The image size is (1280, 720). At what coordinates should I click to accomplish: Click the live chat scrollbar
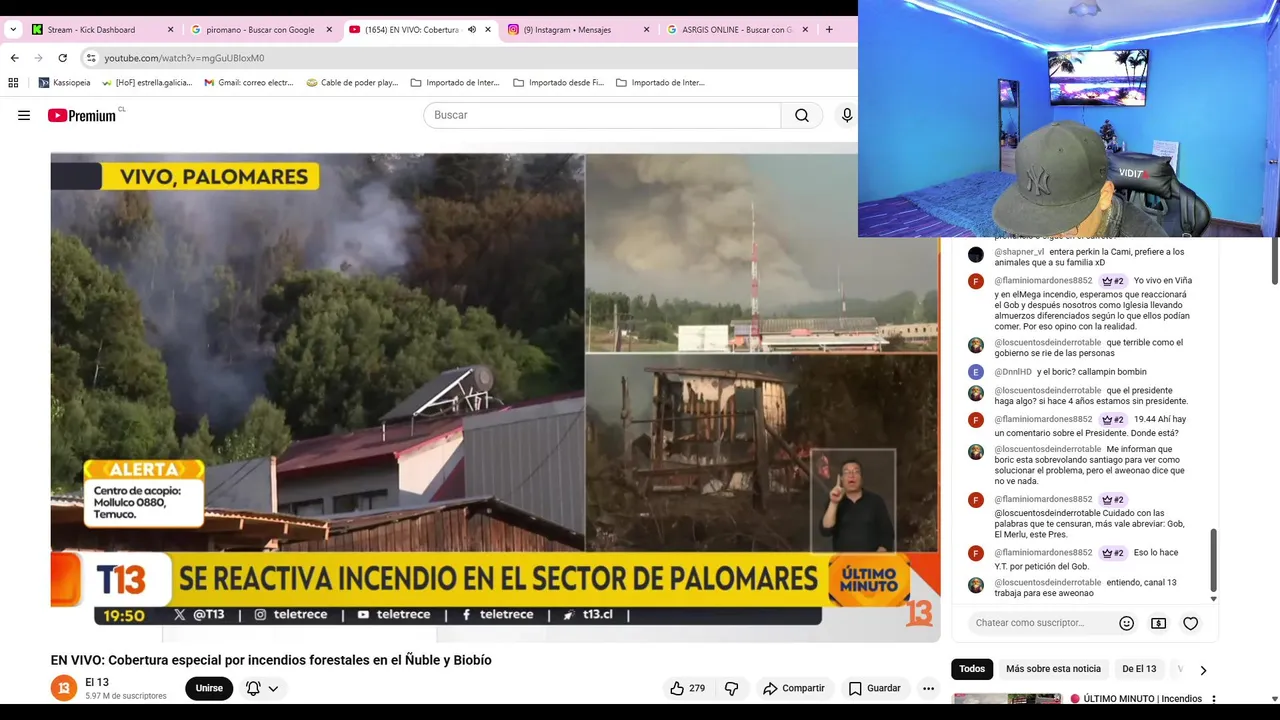1214,560
